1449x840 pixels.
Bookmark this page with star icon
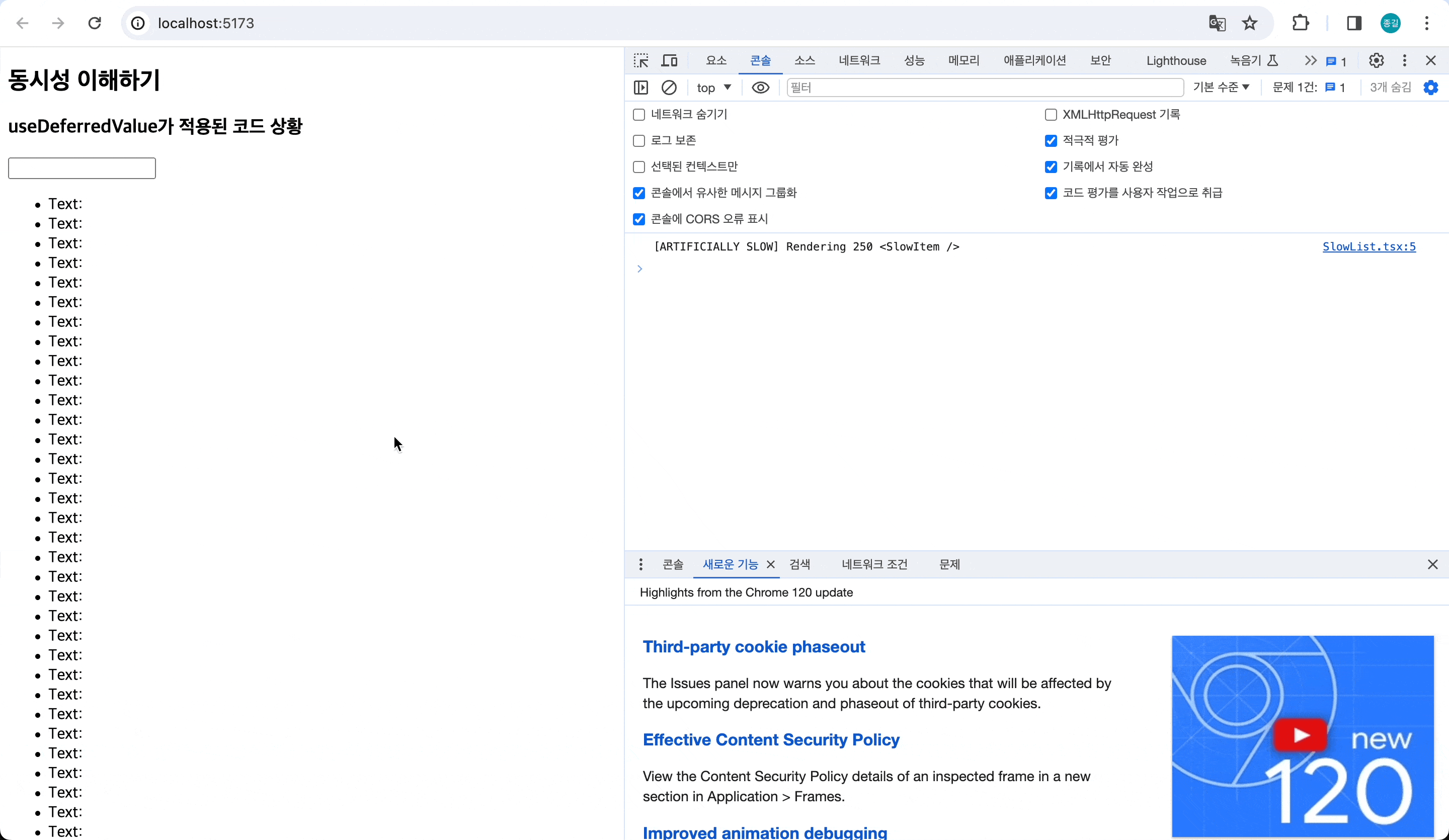[1249, 23]
